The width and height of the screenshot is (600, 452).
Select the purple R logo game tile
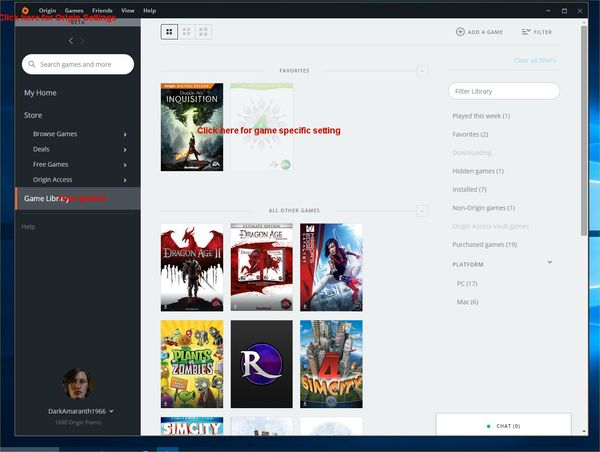pyautogui.click(x=262, y=364)
